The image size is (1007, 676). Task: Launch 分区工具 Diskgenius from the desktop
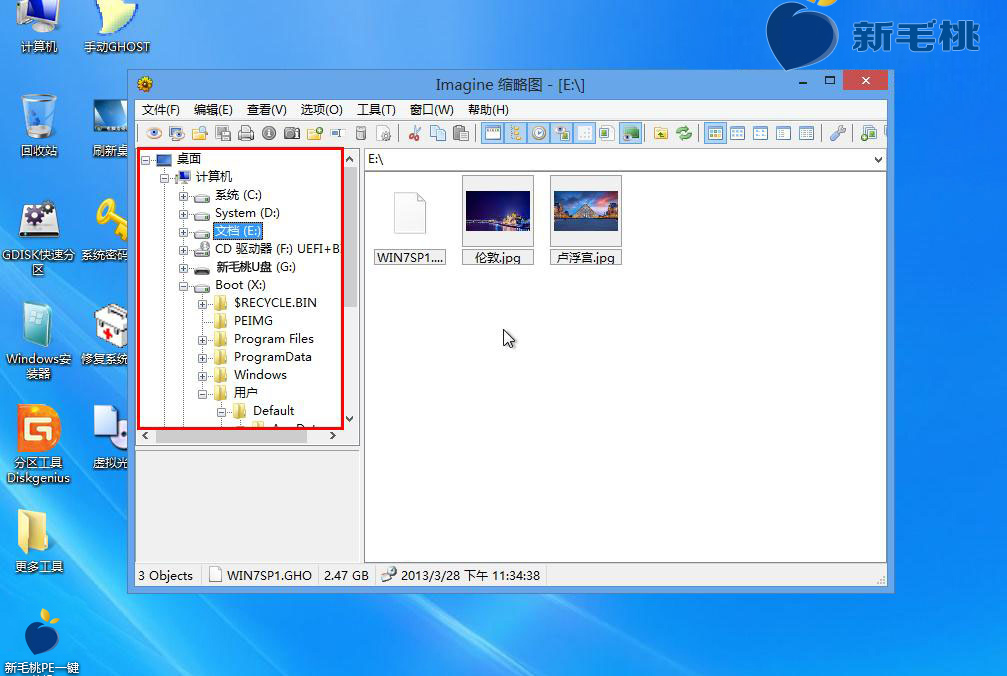pos(39,444)
